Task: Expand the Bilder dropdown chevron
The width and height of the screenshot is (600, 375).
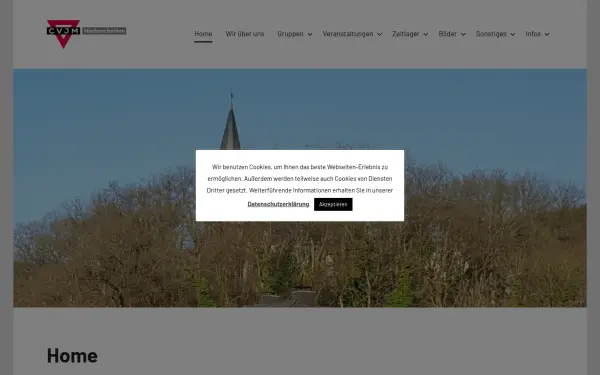Action: coord(463,34)
